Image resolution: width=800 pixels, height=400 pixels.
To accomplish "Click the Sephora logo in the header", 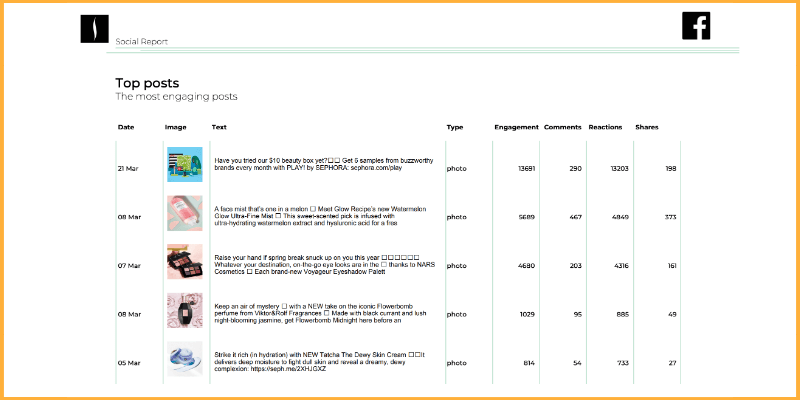I will click(94, 29).
